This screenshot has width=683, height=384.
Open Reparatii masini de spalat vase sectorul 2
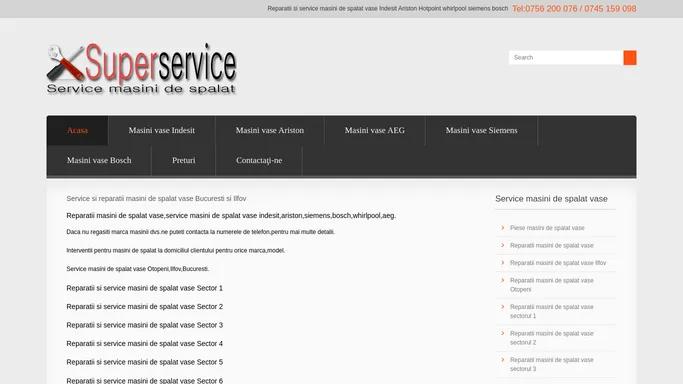pos(551,338)
